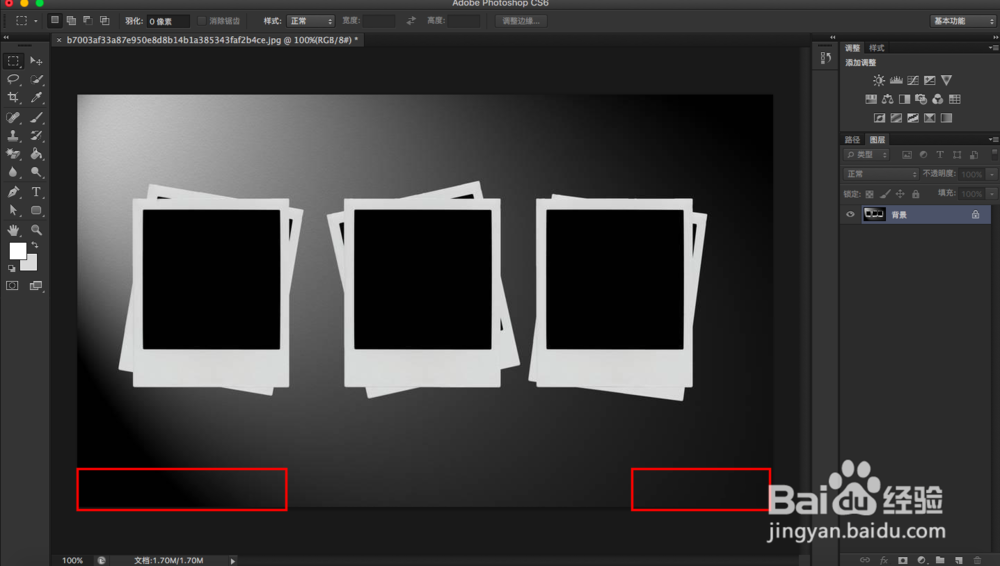The height and width of the screenshot is (566, 1000).
Task: Add a Black & White adjustment
Action: pos(904,99)
